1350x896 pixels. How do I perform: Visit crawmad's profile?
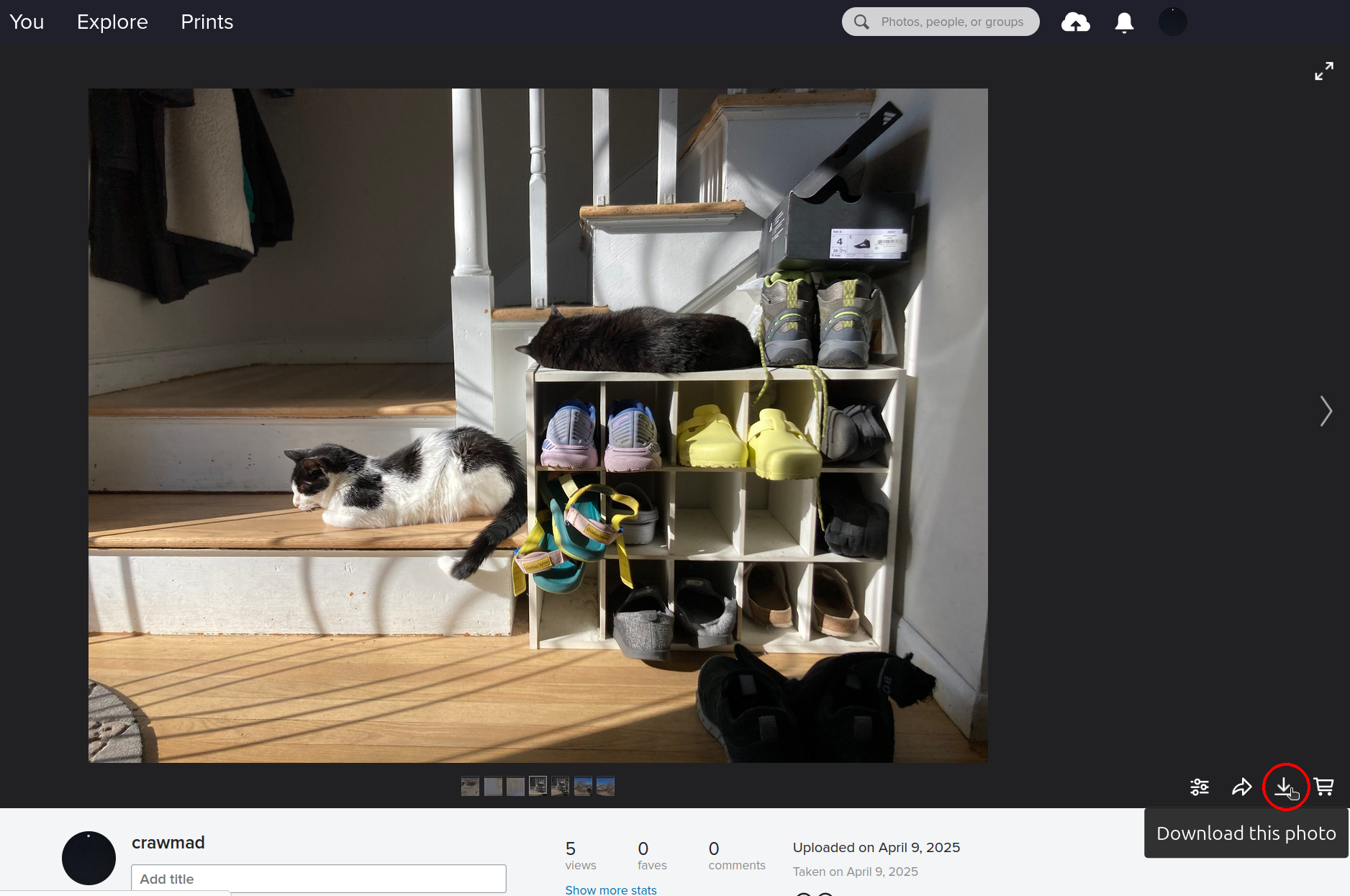(x=168, y=843)
